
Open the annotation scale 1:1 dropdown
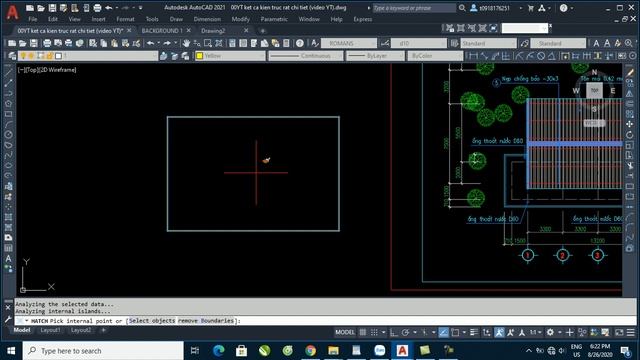coord(535,332)
